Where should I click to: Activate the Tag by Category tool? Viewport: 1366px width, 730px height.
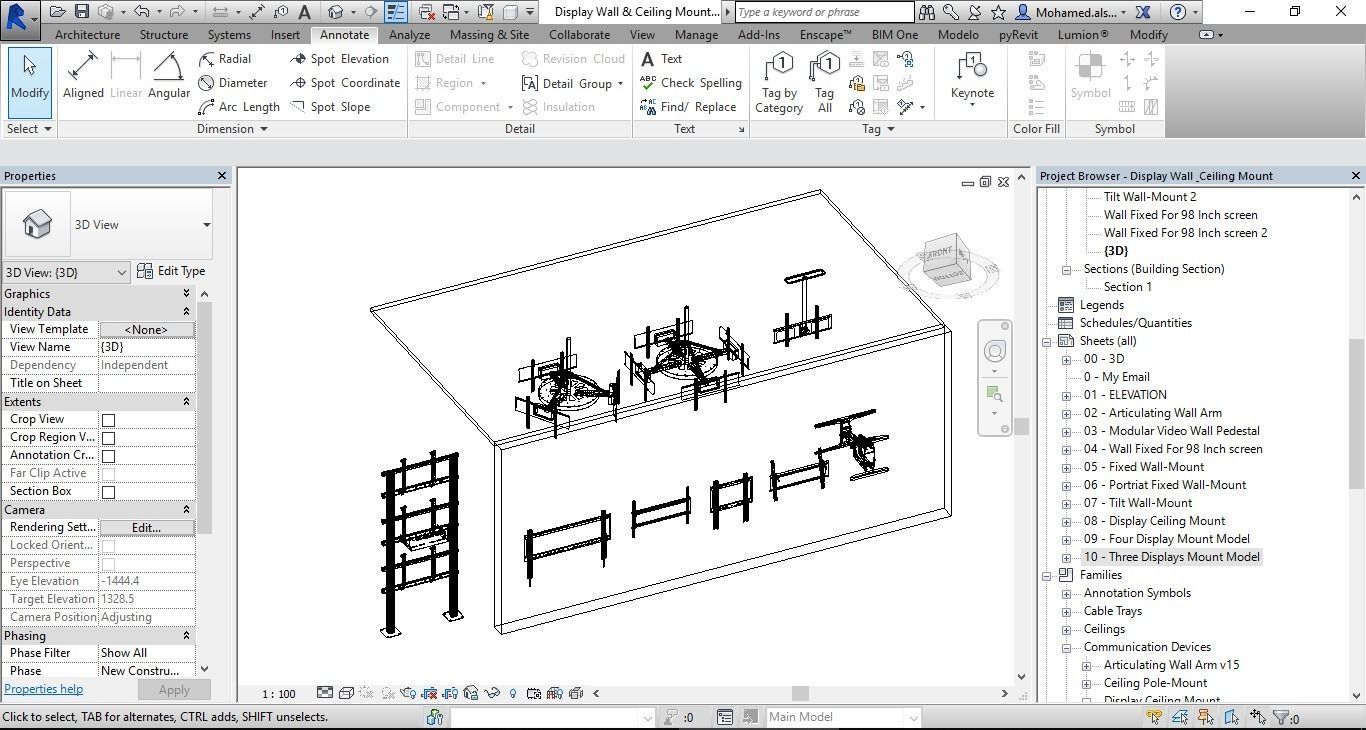point(780,80)
